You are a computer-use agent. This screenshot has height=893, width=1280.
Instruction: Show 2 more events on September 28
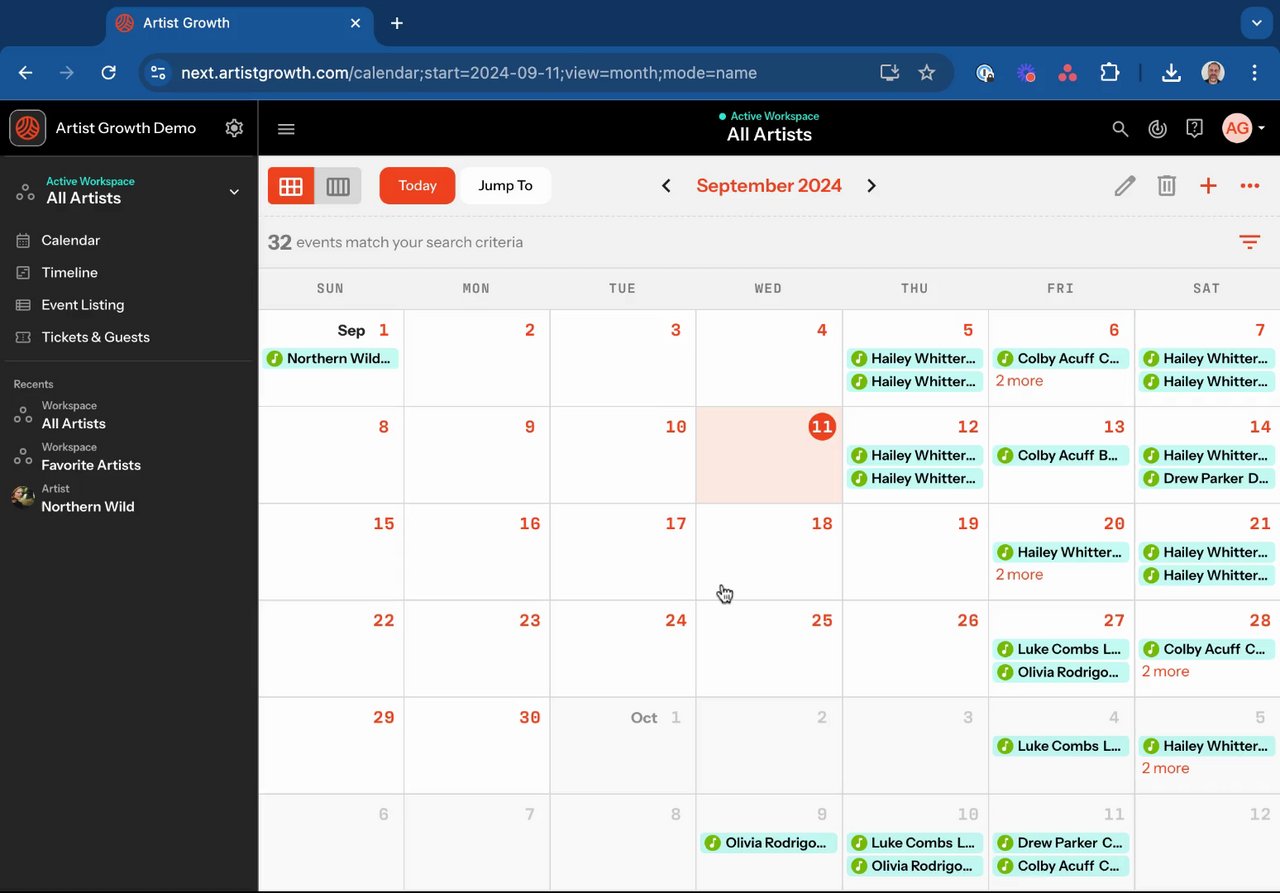1165,672
